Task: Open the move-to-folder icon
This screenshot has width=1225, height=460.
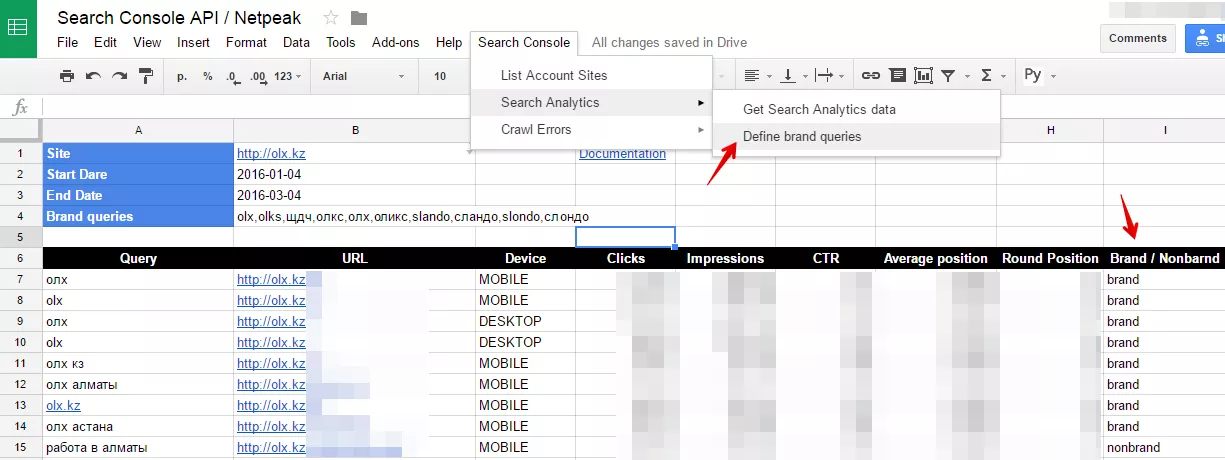Action: point(359,18)
